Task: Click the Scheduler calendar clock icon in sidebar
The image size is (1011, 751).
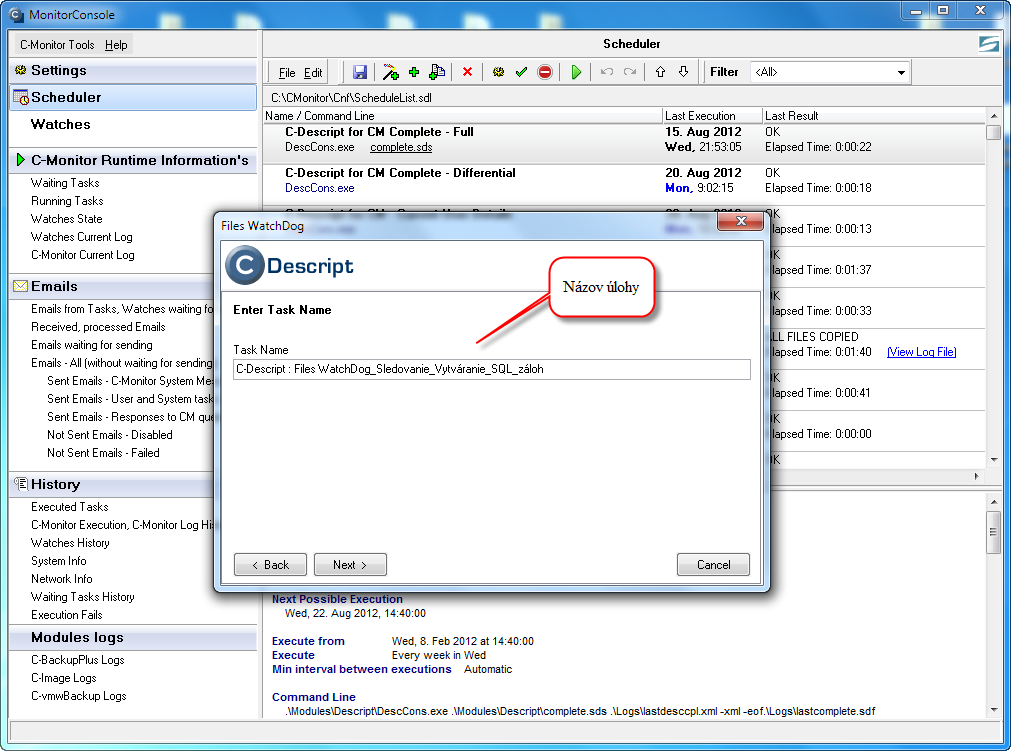Action: pos(21,97)
